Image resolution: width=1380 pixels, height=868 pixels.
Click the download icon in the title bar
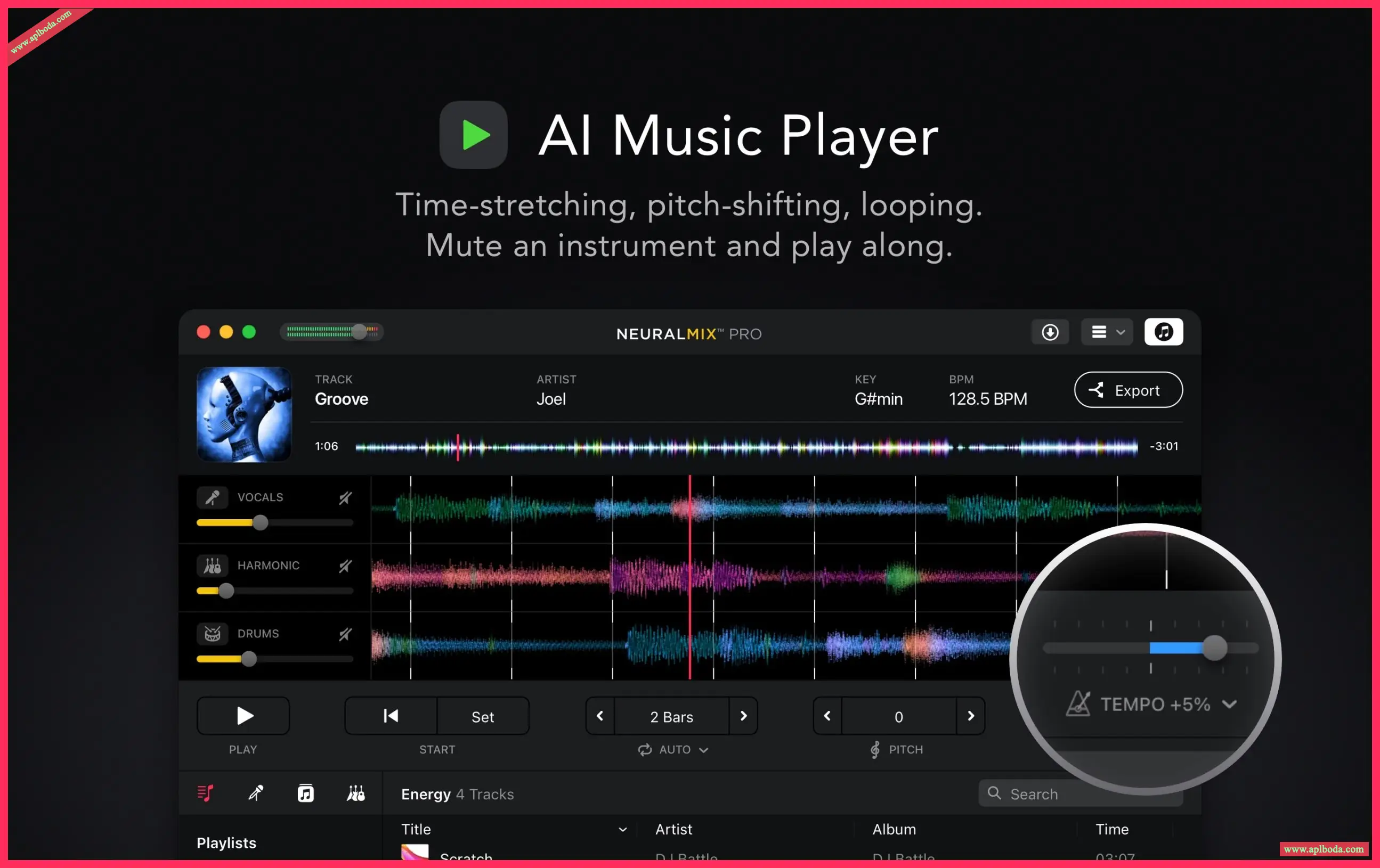(x=1050, y=332)
